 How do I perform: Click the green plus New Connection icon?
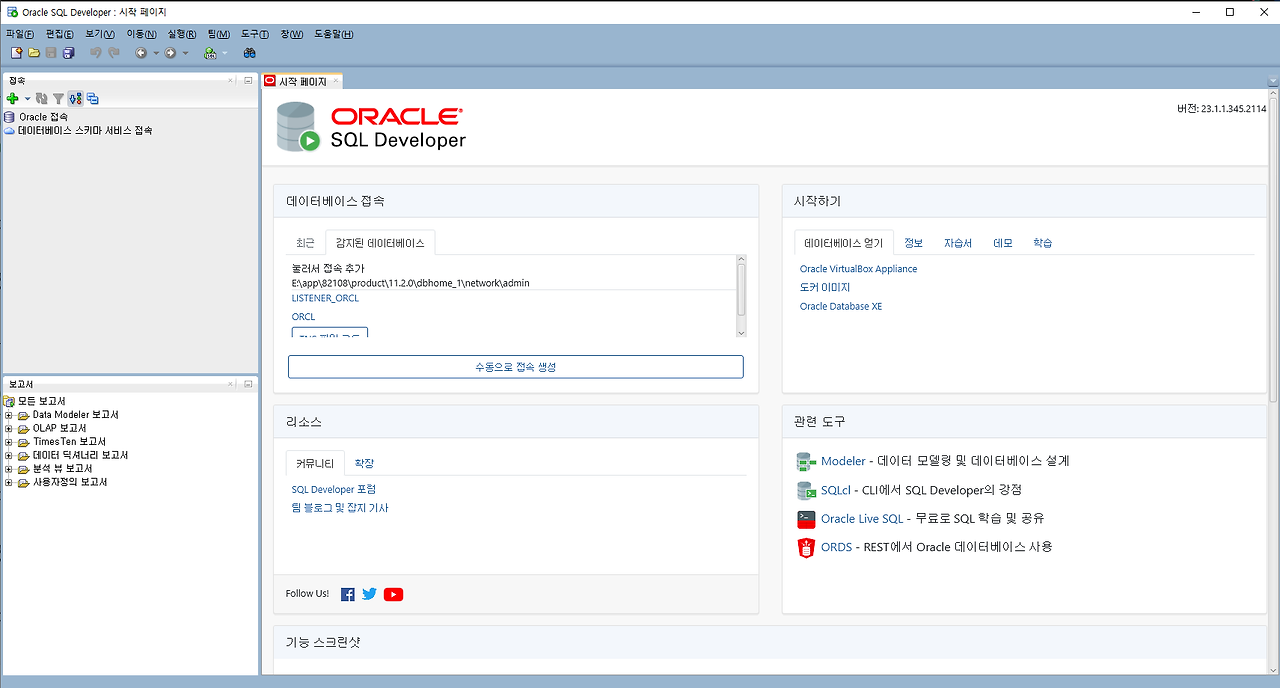point(13,99)
